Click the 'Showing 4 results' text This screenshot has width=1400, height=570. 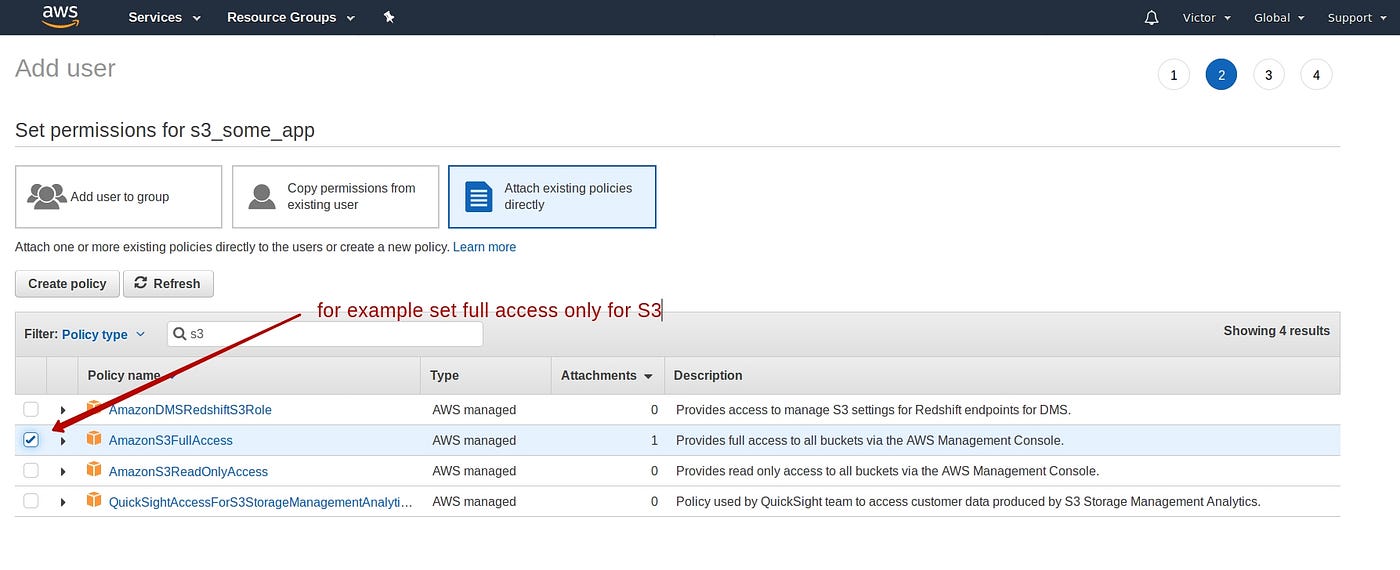click(x=1276, y=331)
